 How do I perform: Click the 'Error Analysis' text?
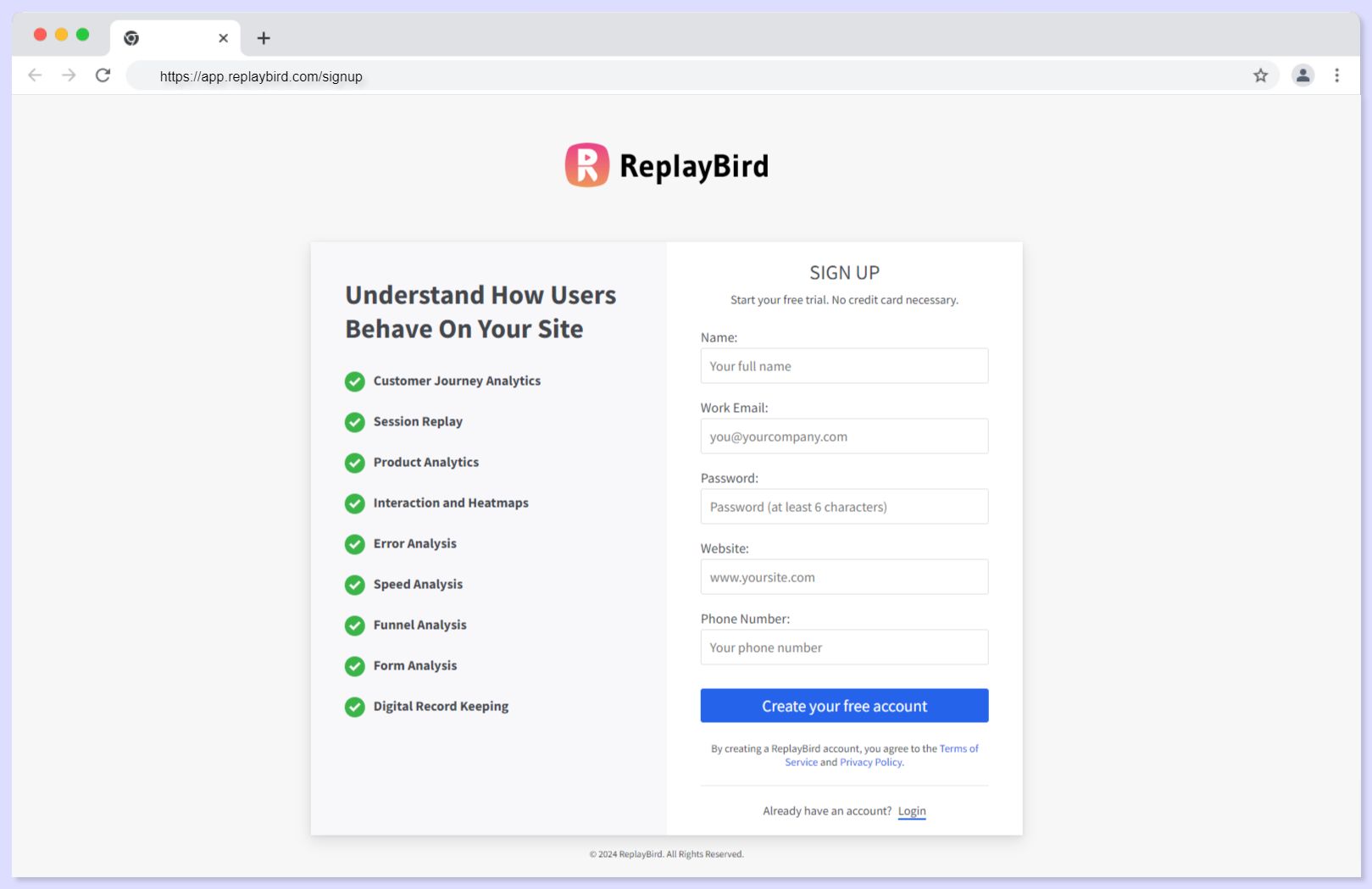pyautogui.click(x=415, y=544)
